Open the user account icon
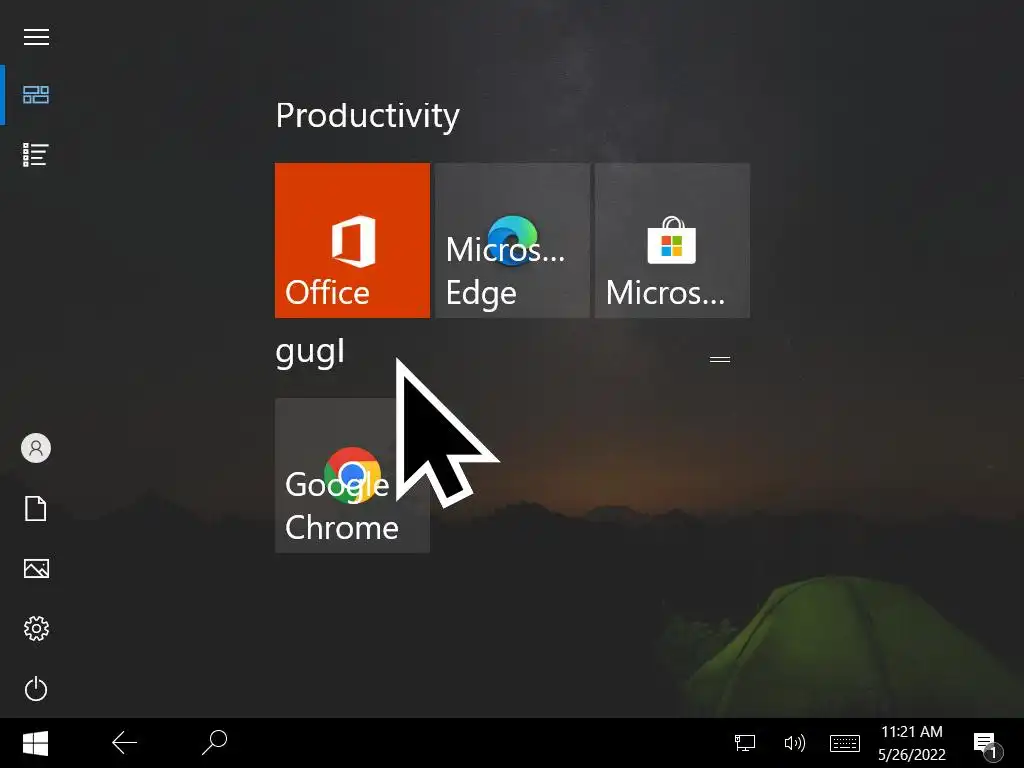This screenshot has width=1024, height=768. click(x=36, y=448)
